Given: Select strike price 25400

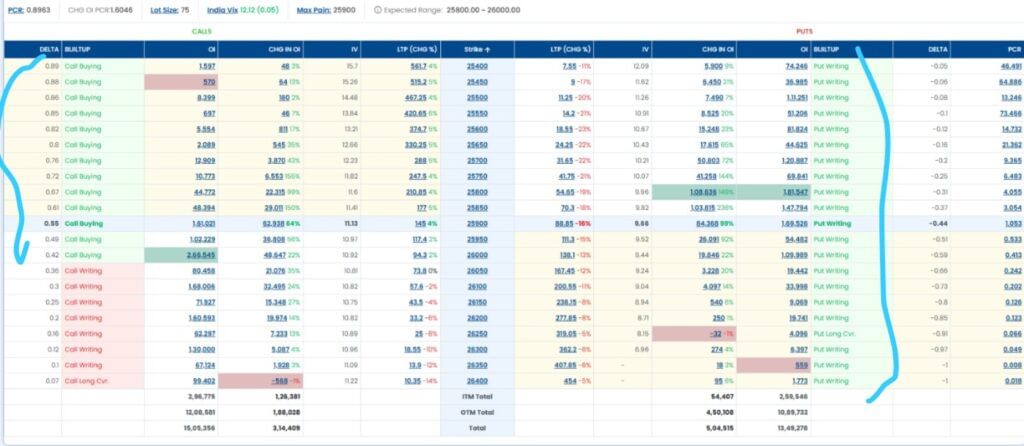Looking at the screenshot, I should click(x=477, y=65).
